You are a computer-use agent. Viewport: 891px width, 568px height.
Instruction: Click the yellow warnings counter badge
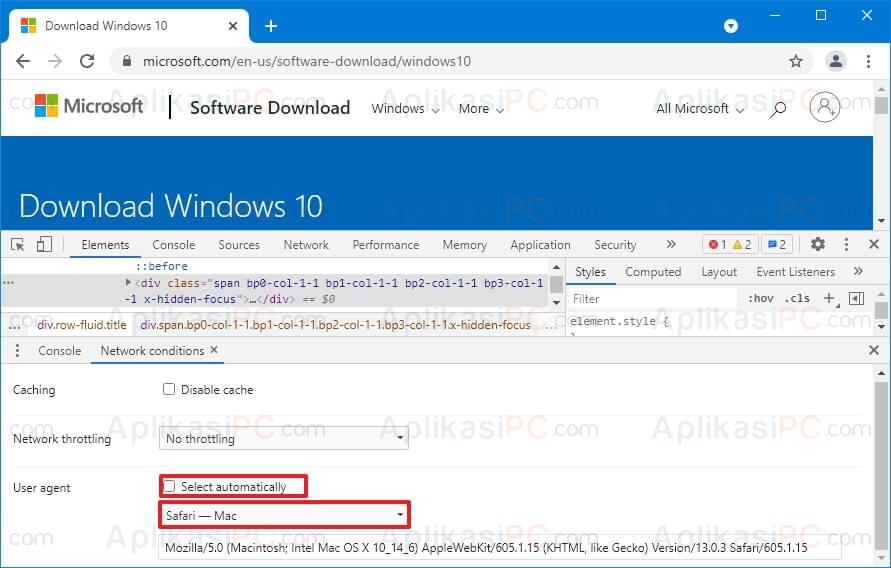click(x=742, y=245)
